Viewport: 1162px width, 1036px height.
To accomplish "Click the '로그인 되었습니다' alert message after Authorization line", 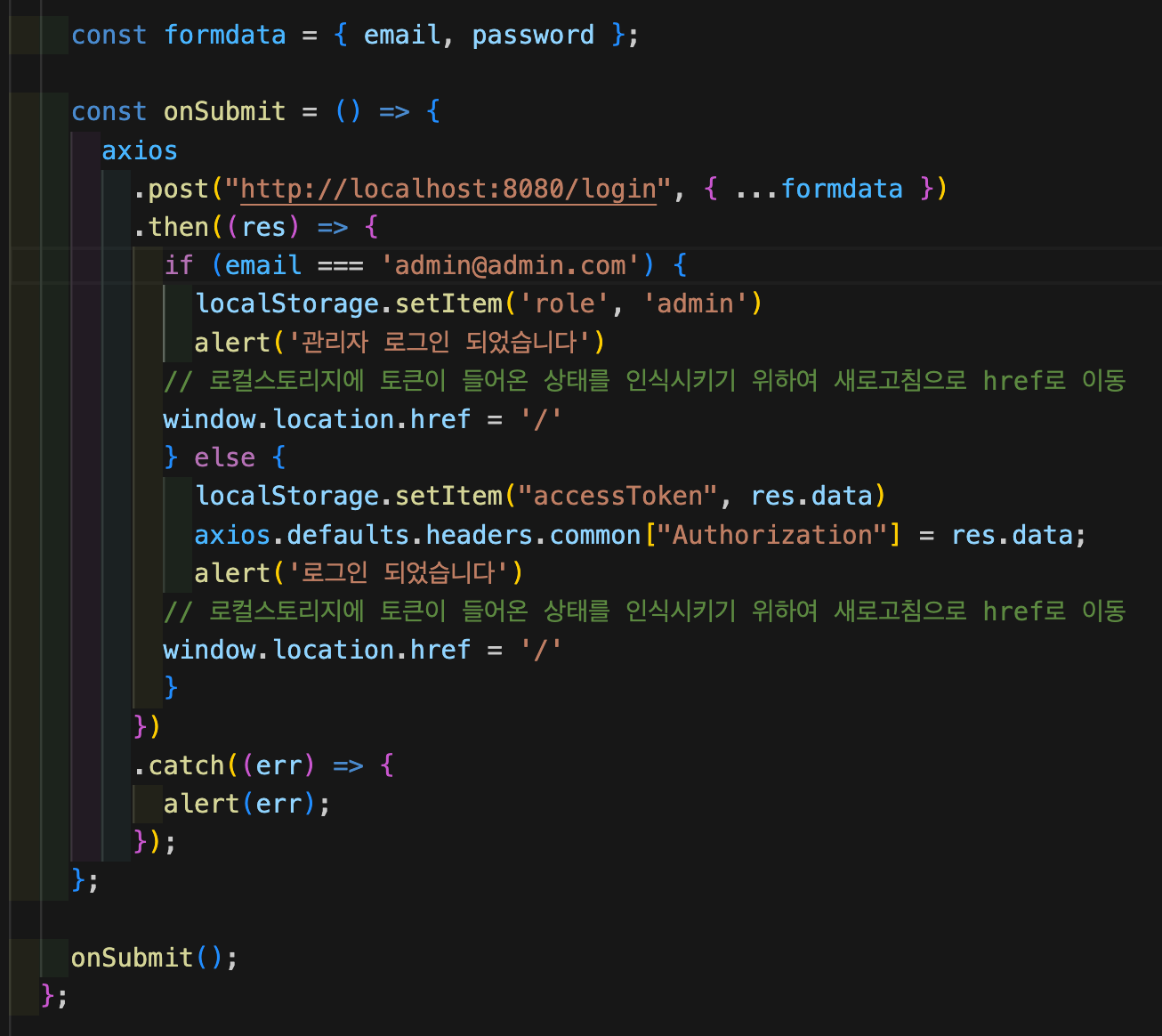I will [399, 572].
